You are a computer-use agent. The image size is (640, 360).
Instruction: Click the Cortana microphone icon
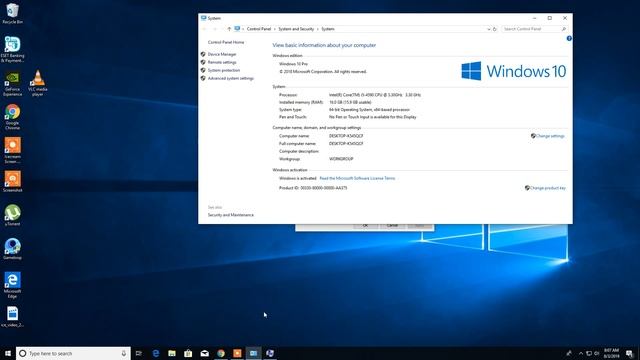tap(124, 353)
